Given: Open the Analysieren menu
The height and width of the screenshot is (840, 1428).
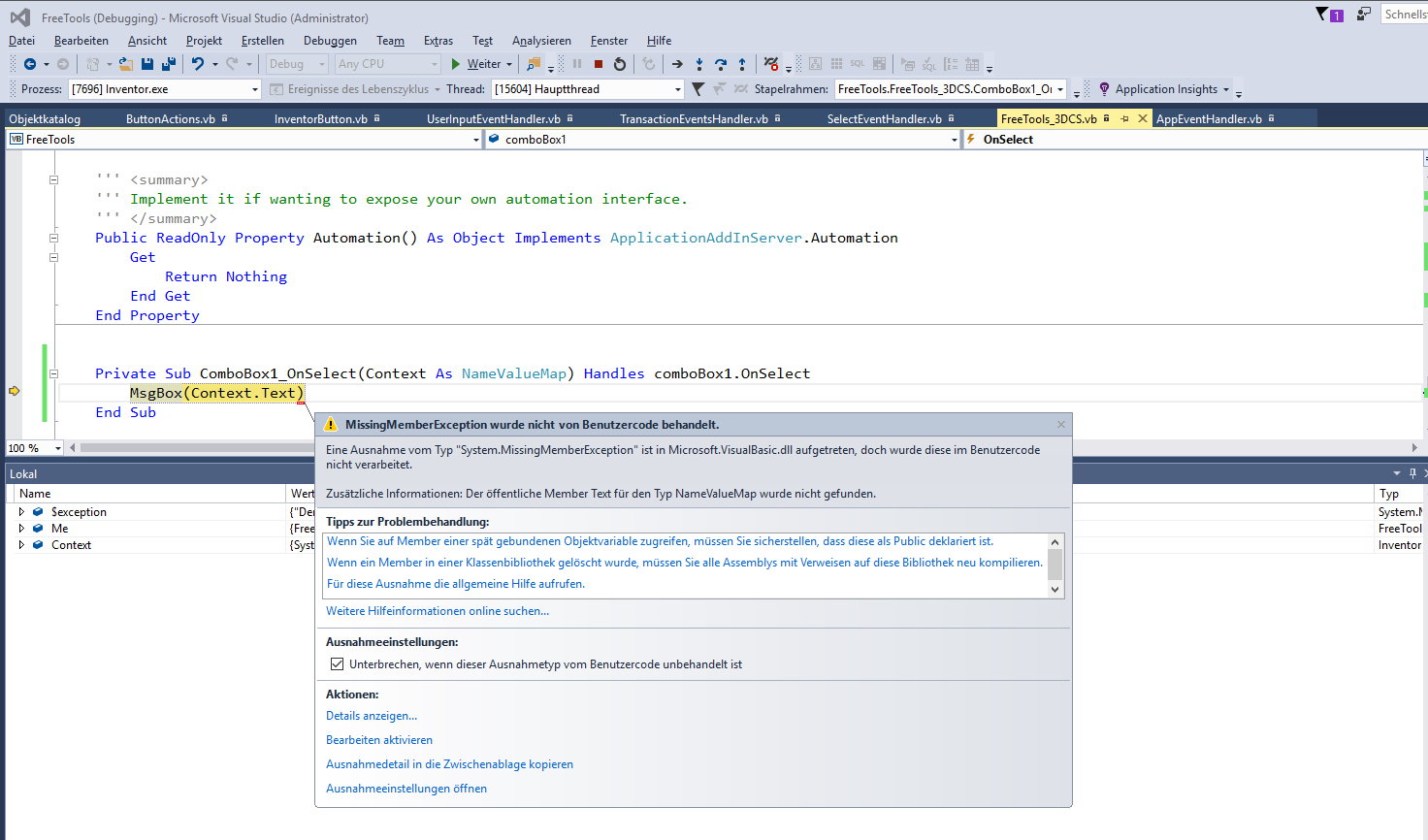Looking at the screenshot, I should 541,41.
